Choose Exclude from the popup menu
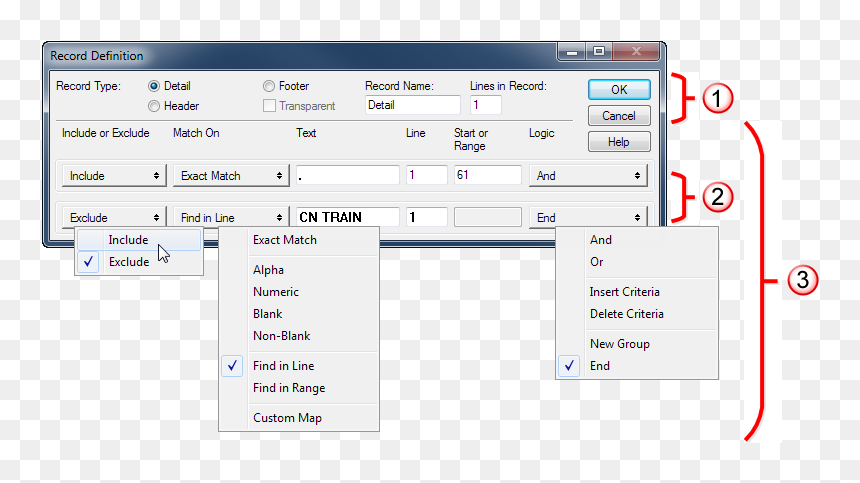The height and width of the screenshot is (483, 860). [139, 262]
